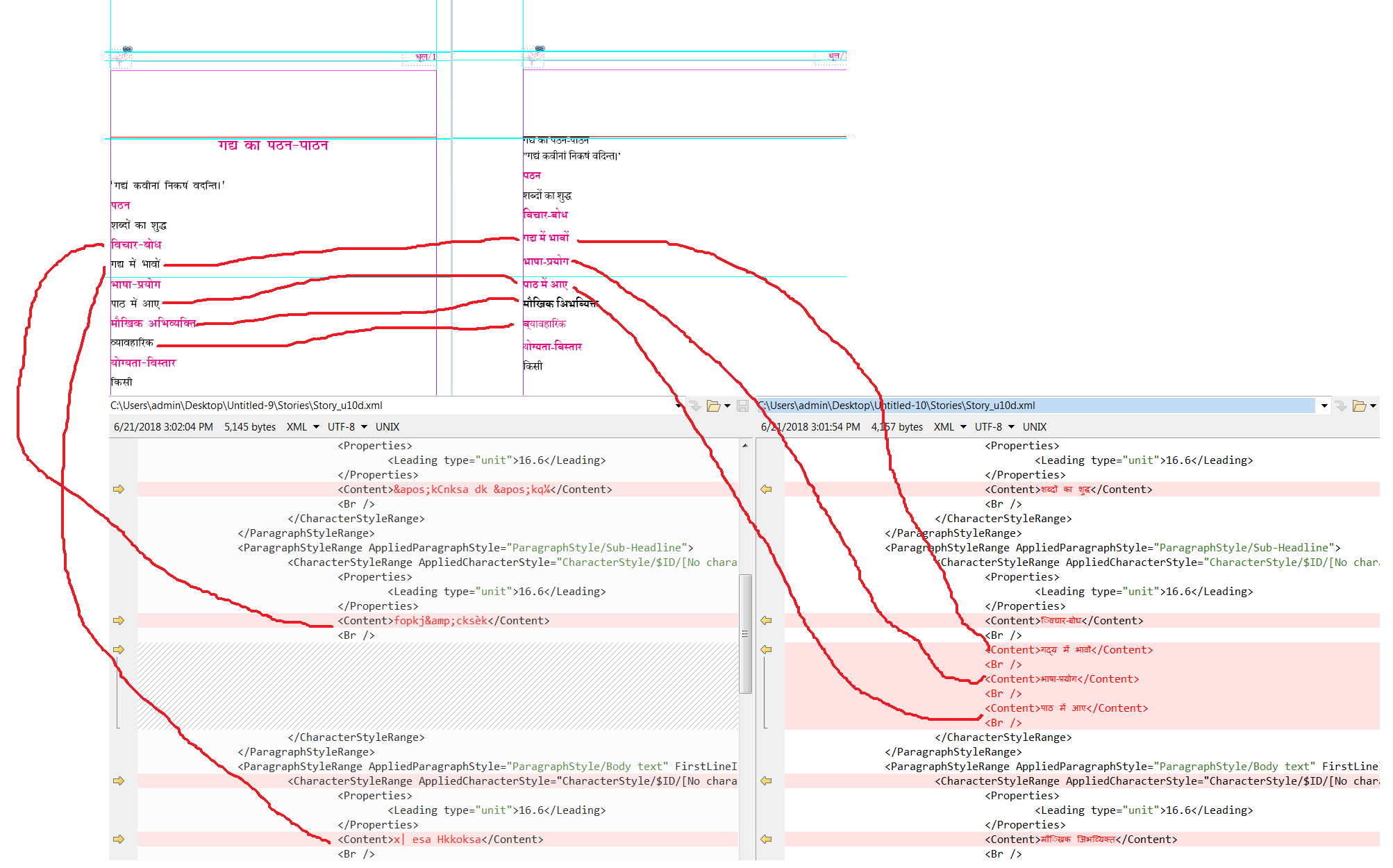
Task: Click right gutter arrow at CharacterStyleRange difference
Action: pyautogui.click(x=766, y=781)
